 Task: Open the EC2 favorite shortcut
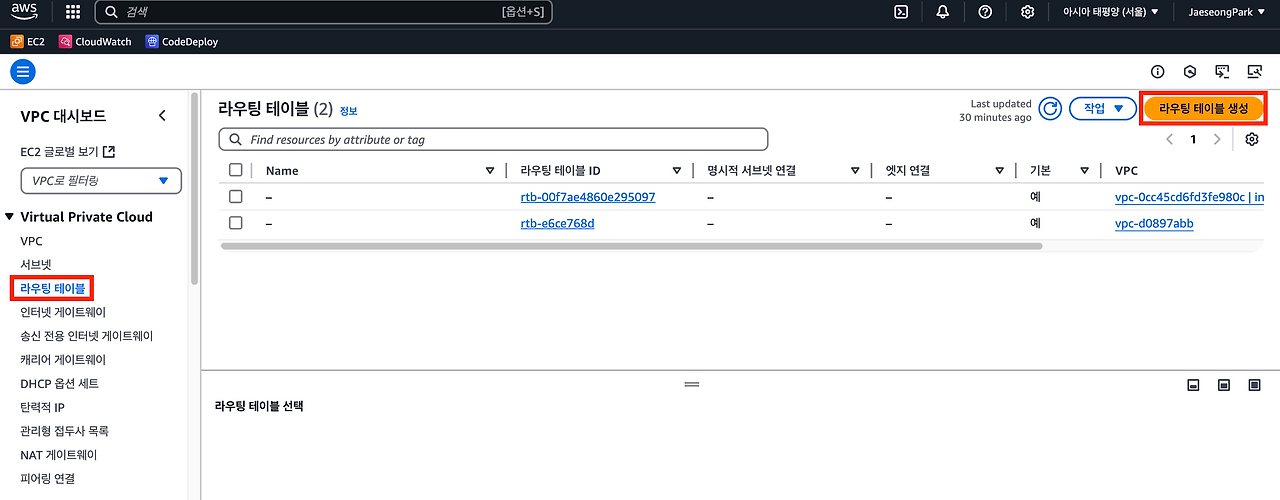27,42
